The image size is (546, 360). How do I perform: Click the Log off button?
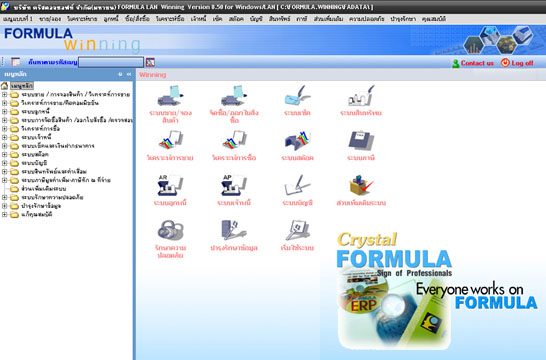517,63
